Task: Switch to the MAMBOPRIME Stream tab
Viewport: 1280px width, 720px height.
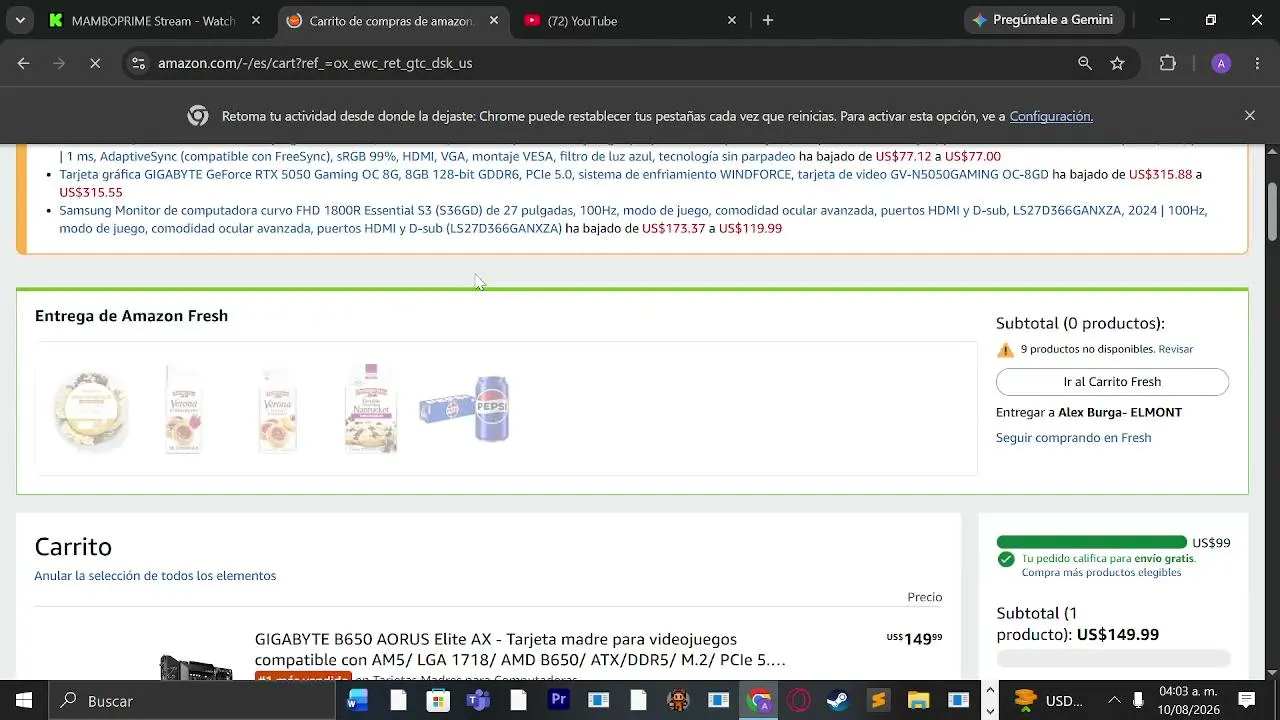Action: pyautogui.click(x=153, y=20)
